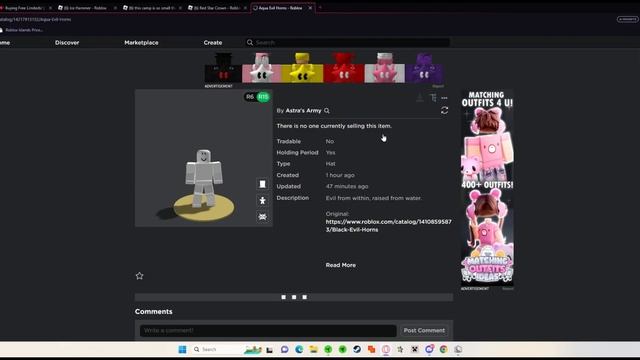Image resolution: width=640 pixels, height=360 pixels.
Task: Open the Marketplace menu item
Action: [141, 42]
